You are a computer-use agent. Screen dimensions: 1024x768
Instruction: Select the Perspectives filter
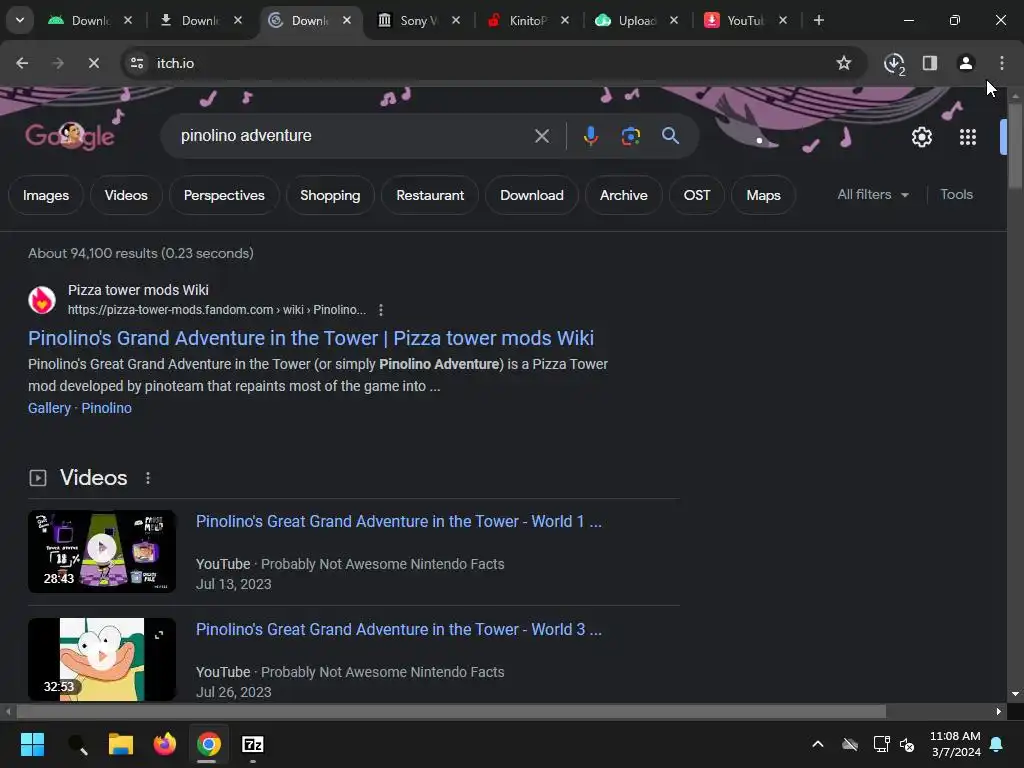click(224, 195)
